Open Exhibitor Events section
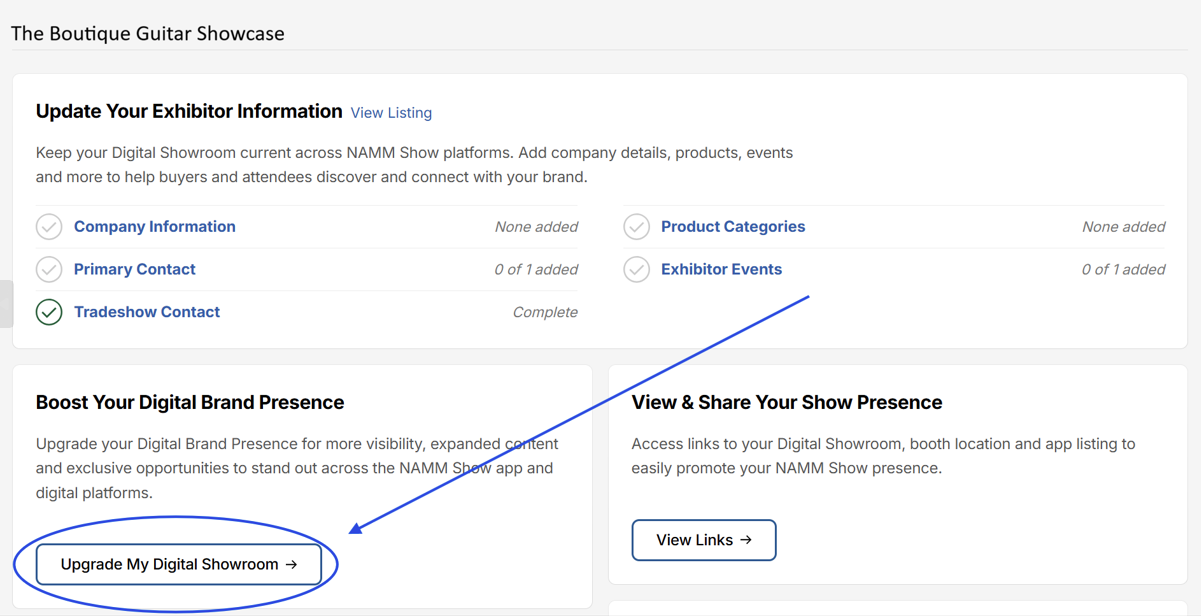Viewport: 1201px width, 616px height. click(721, 269)
